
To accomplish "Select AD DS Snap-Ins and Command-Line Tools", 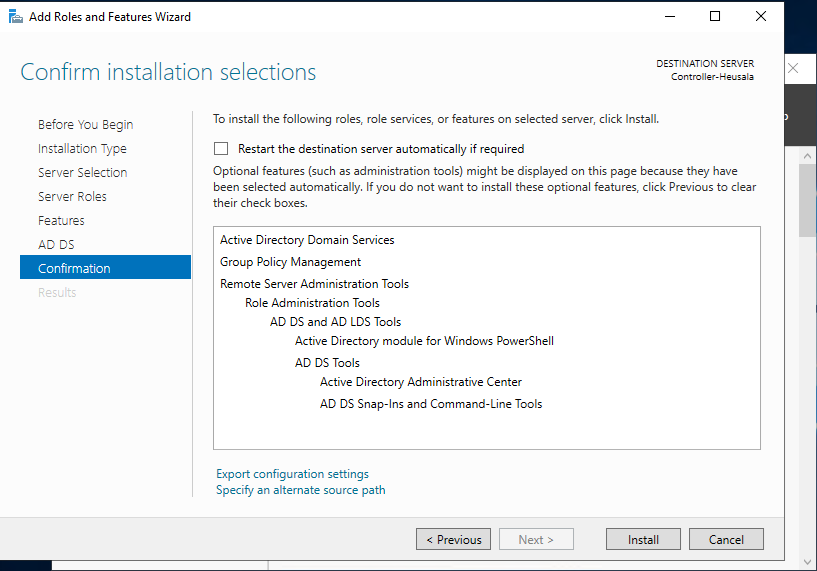I will pyautogui.click(x=431, y=404).
